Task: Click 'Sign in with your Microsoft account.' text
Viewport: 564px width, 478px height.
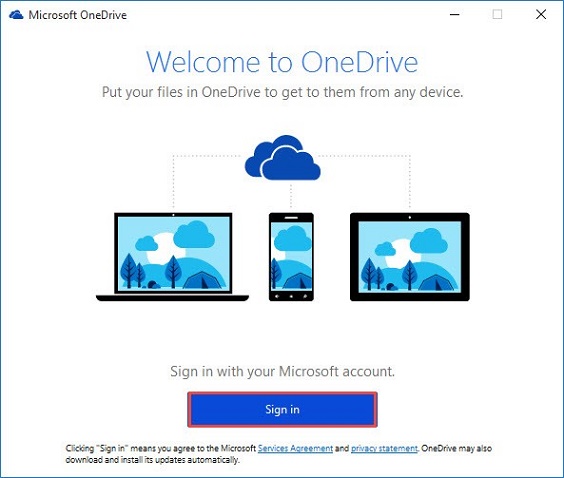Action: pyautogui.click(x=282, y=371)
